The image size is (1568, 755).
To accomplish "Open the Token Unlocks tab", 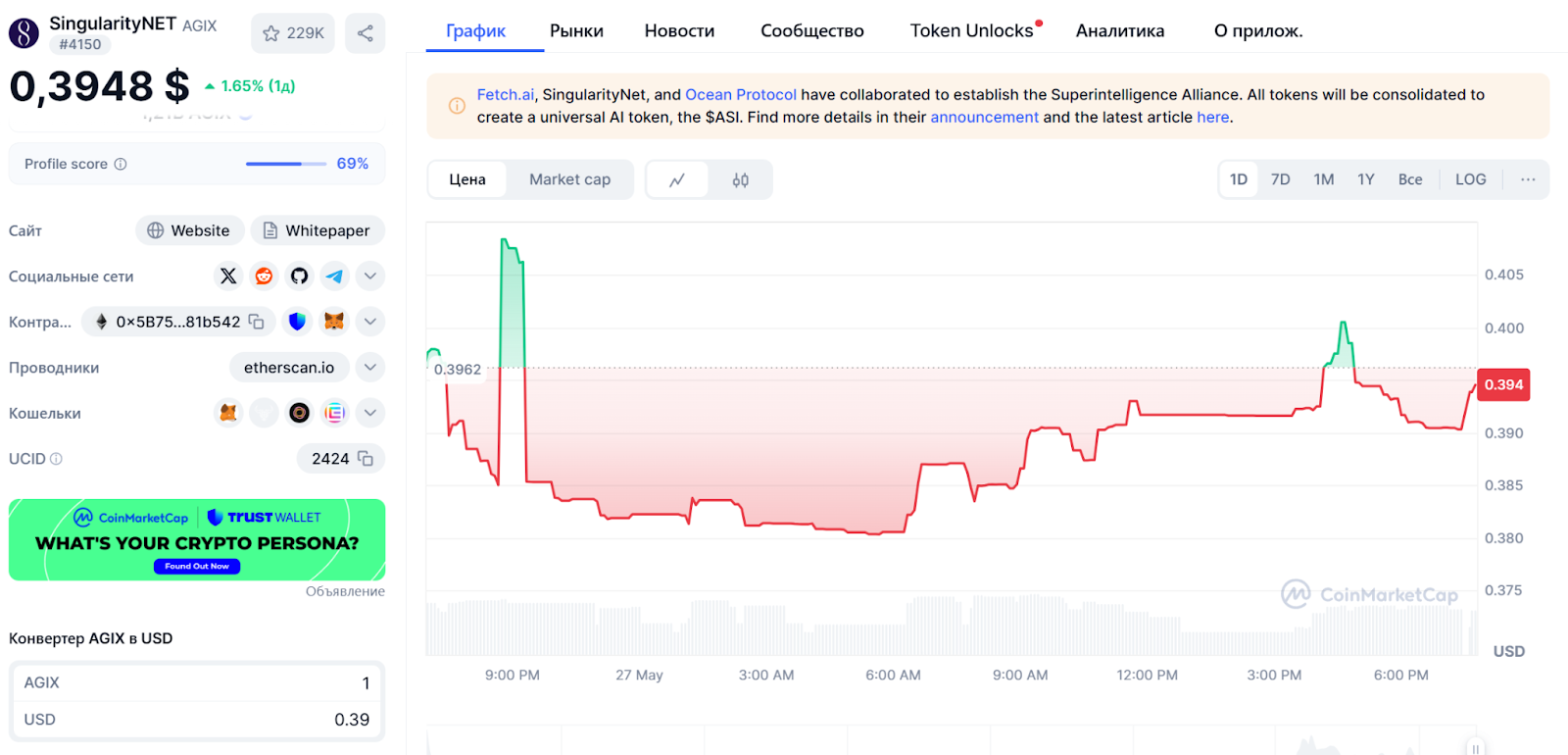I will point(971,30).
